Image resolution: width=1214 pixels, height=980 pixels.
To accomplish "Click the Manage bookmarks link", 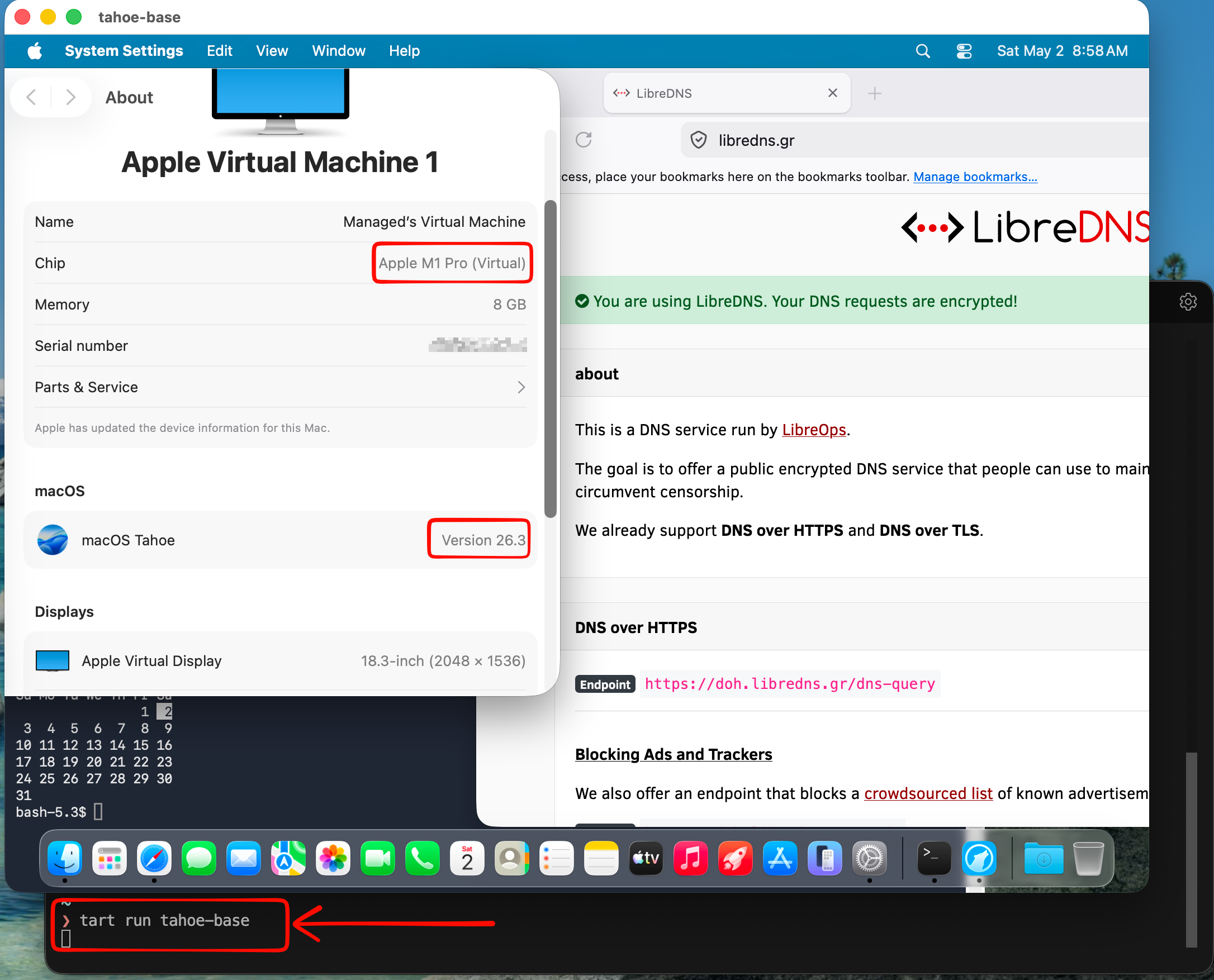I will (975, 177).
